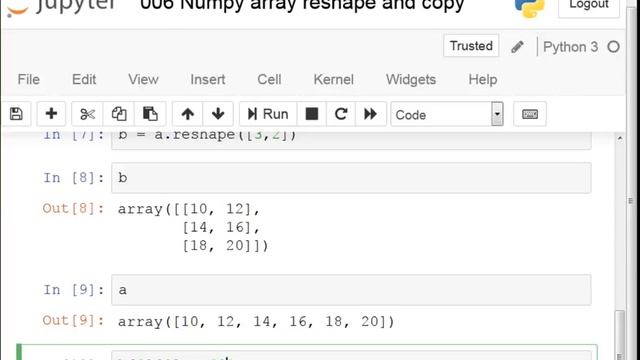
Task: Open the View menu
Action: 143,80
